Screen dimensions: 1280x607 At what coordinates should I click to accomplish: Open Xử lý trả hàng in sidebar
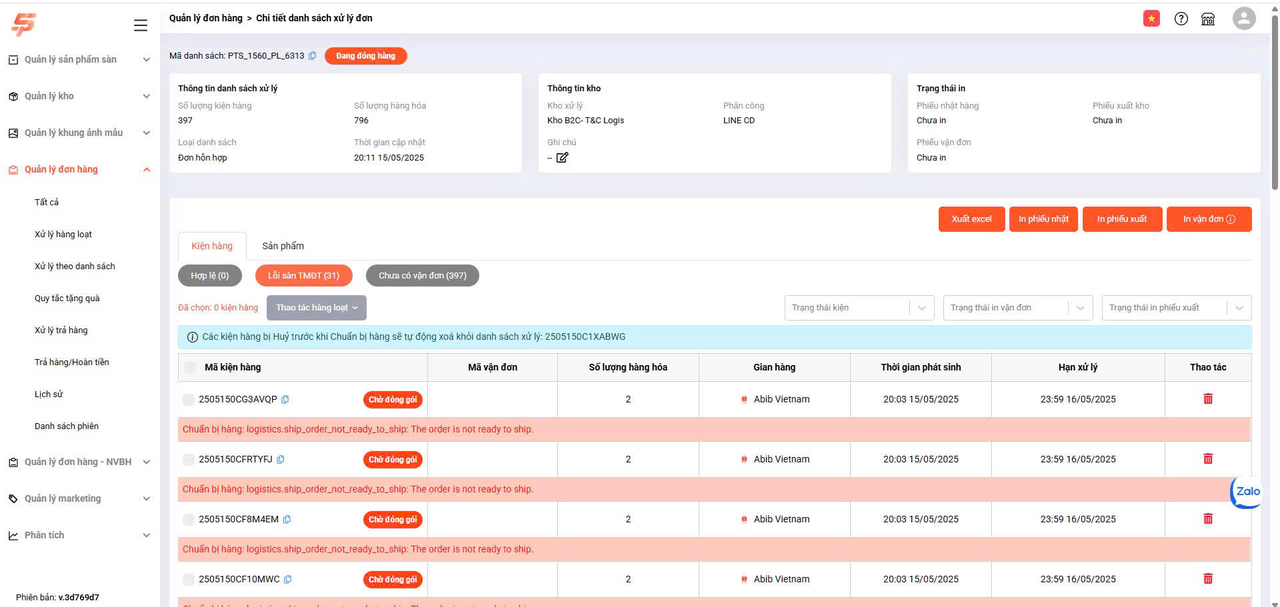(61, 330)
